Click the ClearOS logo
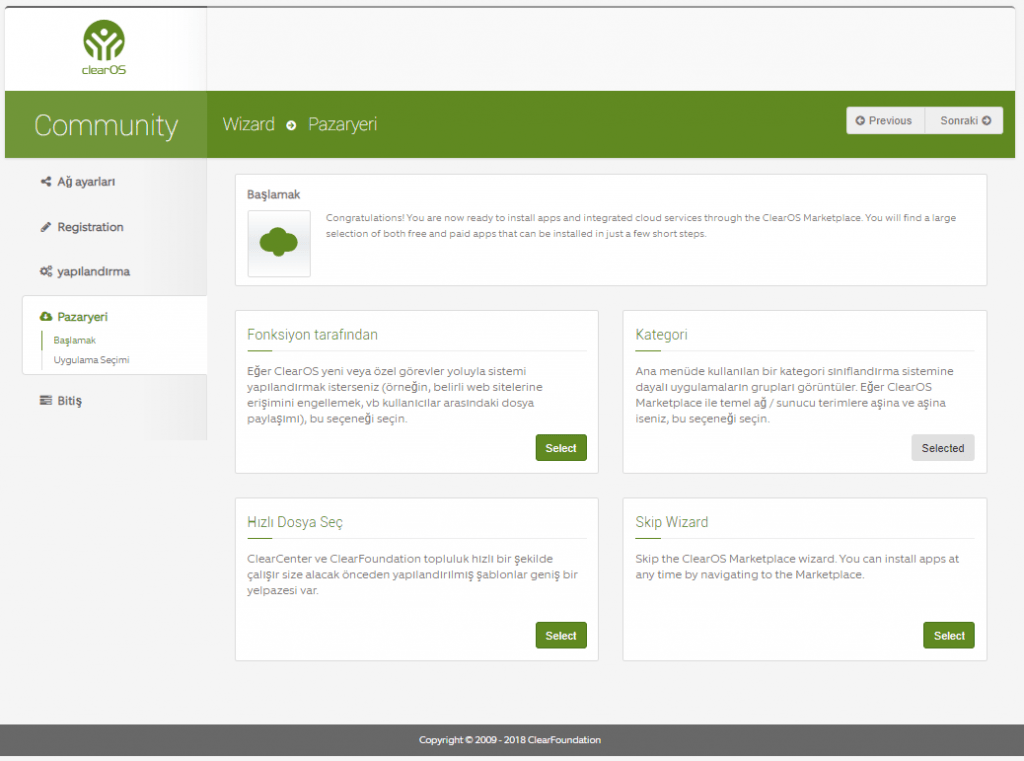1024x761 pixels. pyautogui.click(x=104, y=48)
